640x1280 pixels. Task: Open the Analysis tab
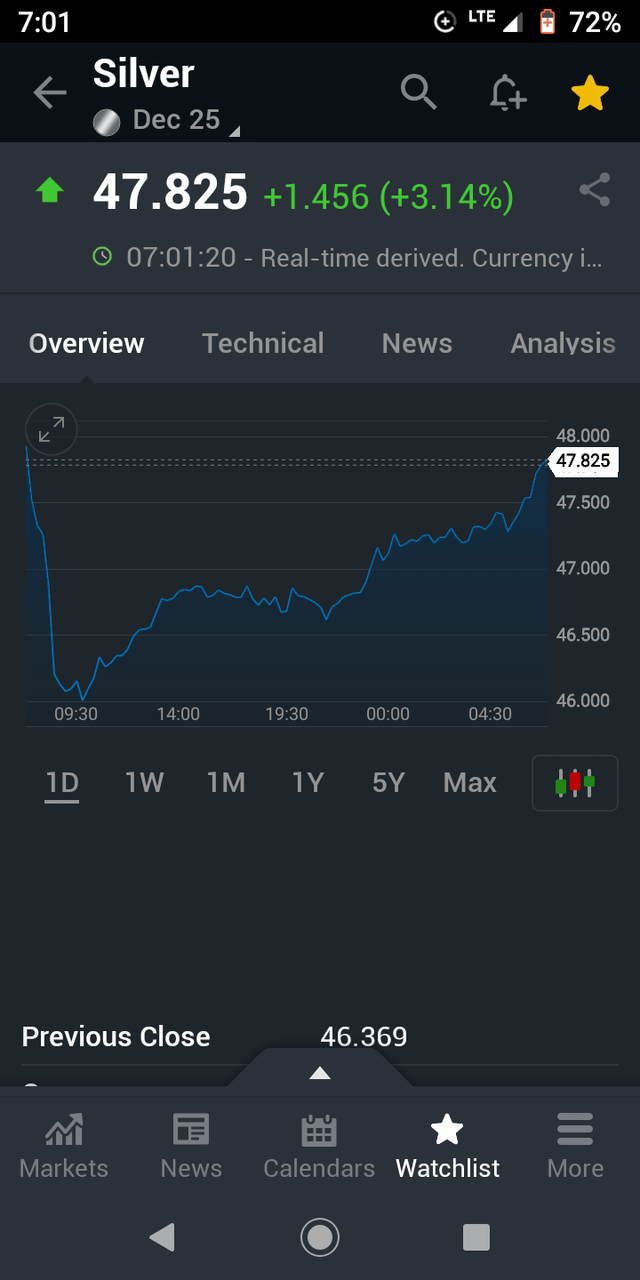point(562,343)
